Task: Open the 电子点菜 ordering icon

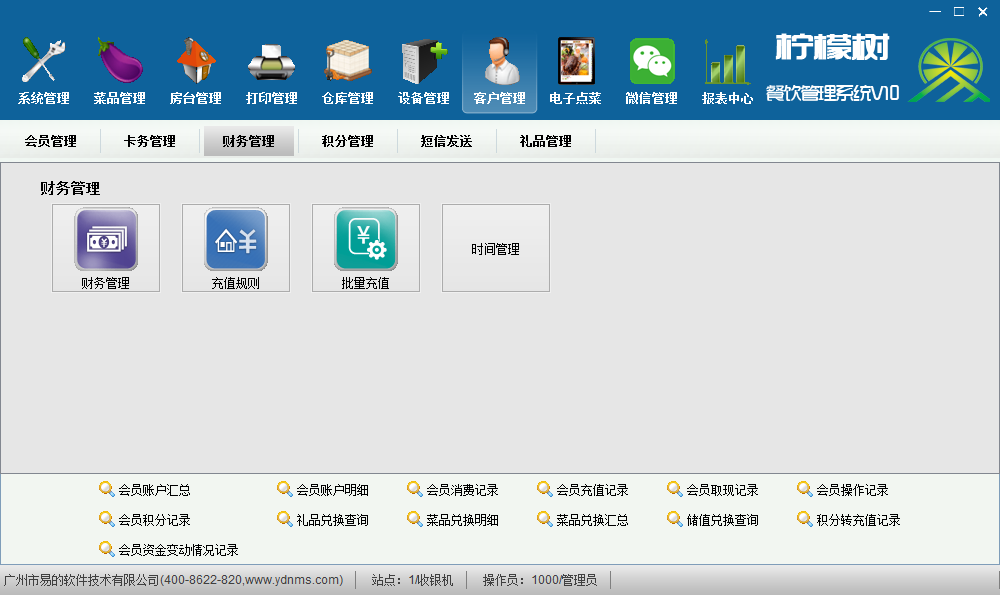Action: pos(575,62)
